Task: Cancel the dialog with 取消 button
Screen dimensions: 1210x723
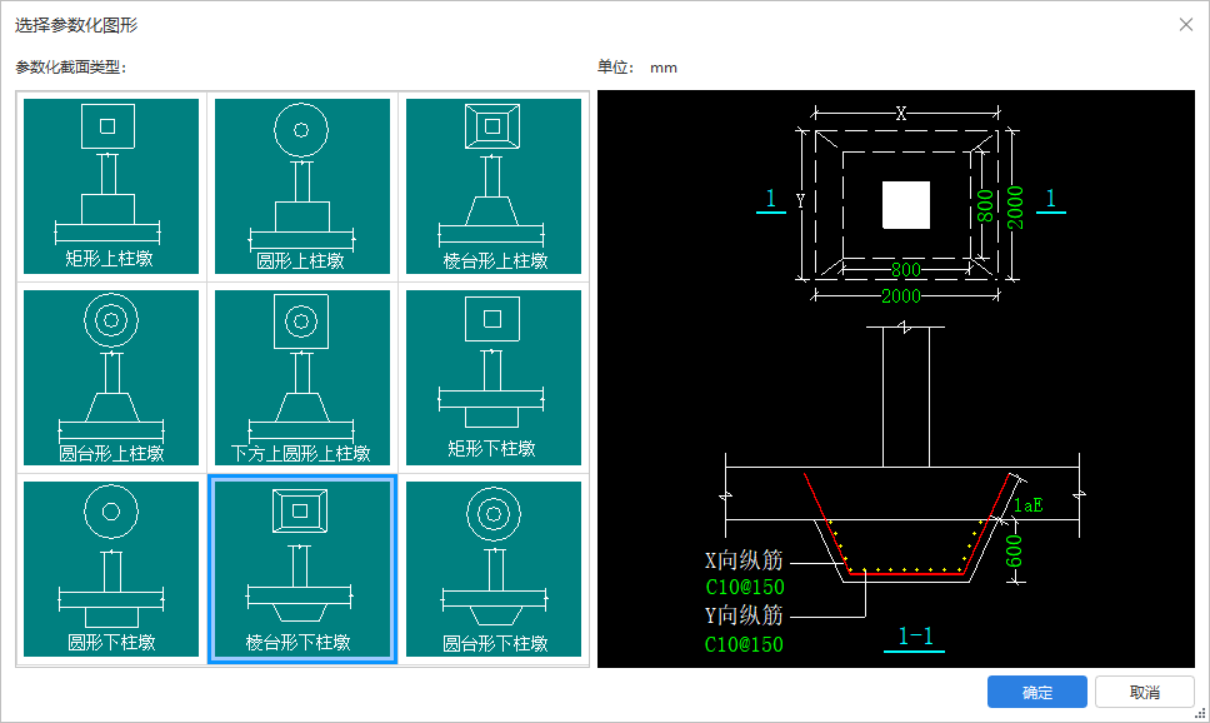Action: pyautogui.click(x=1145, y=692)
